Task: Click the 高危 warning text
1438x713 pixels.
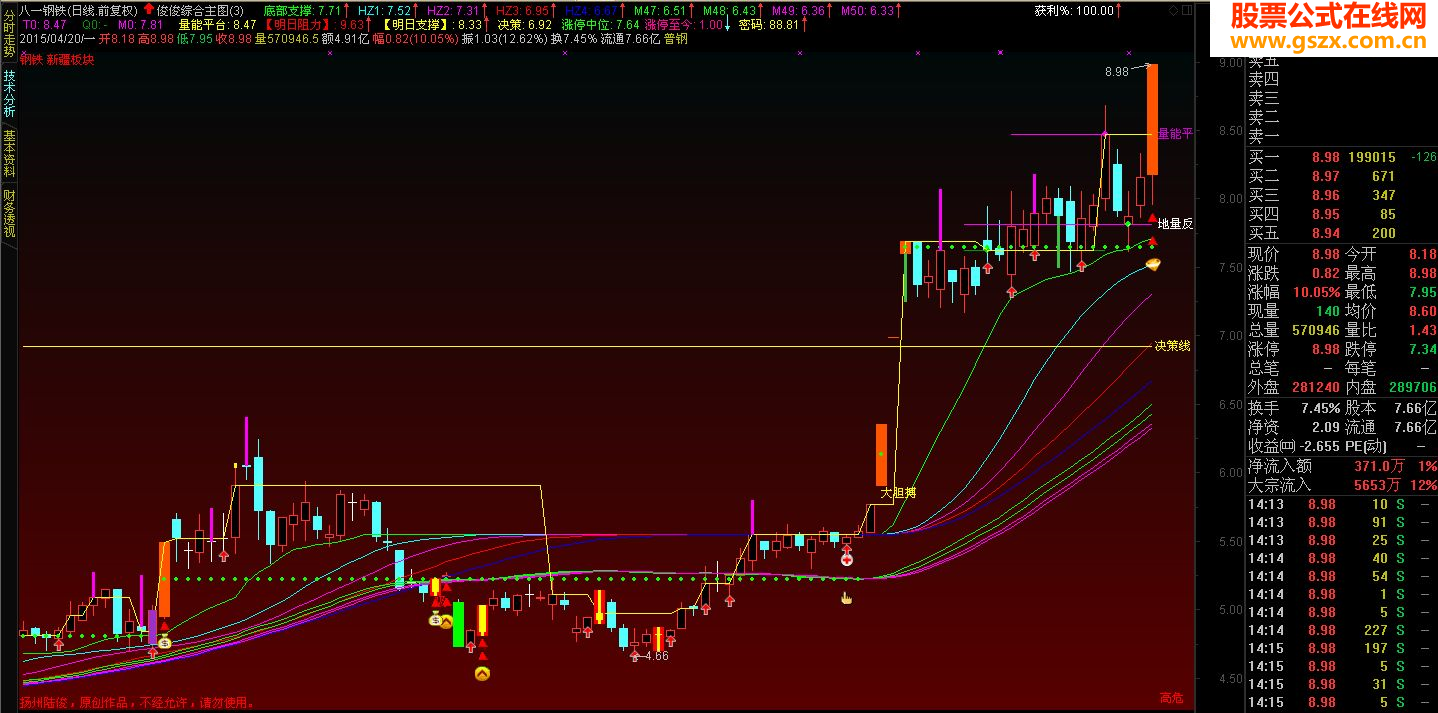Action: point(1171,698)
